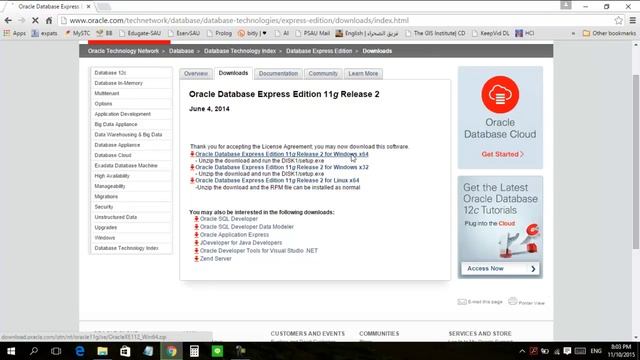Click Get Started on Database Cloud ad
The height and width of the screenshot is (360, 640).
click(x=502, y=154)
